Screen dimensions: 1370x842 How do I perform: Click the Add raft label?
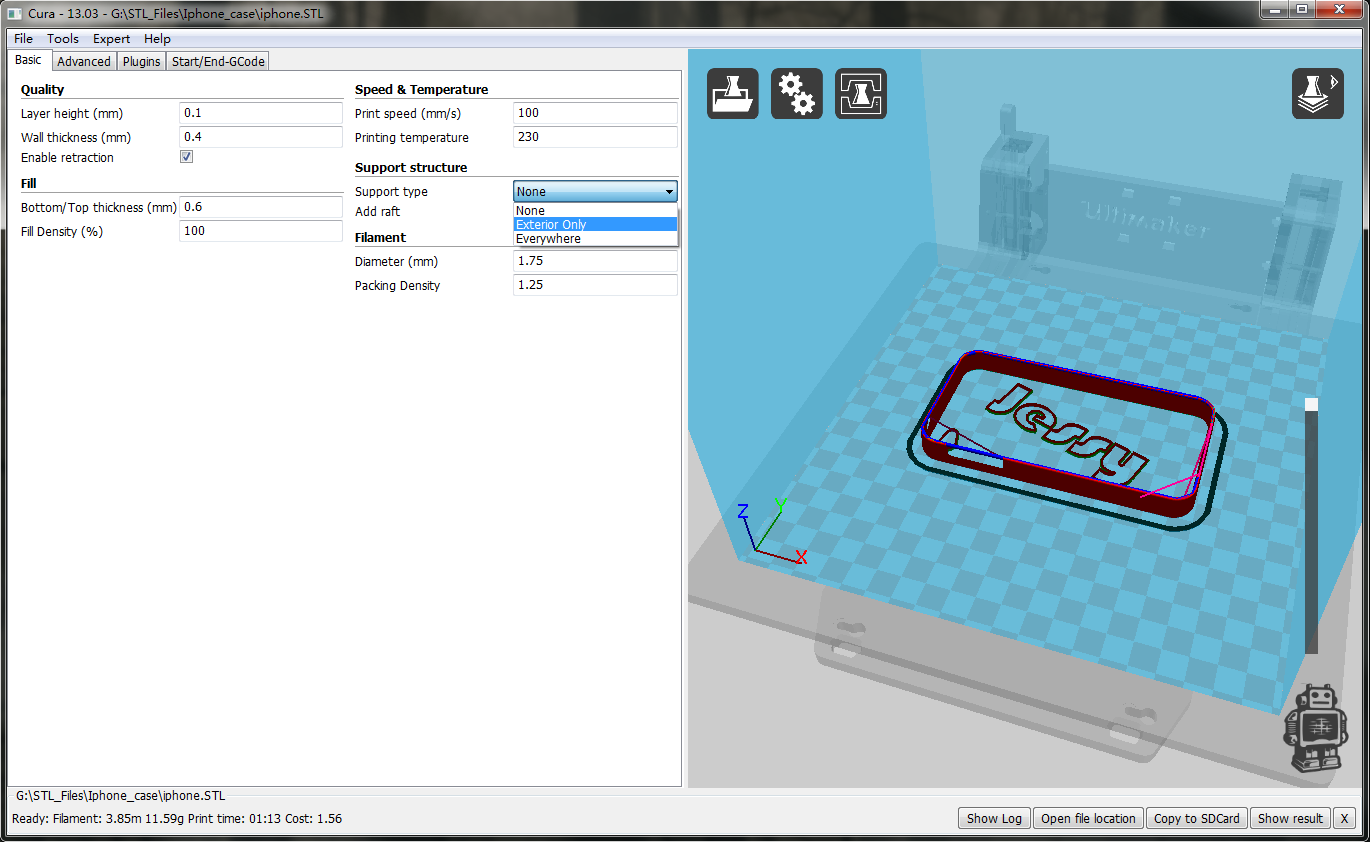click(x=377, y=212)
